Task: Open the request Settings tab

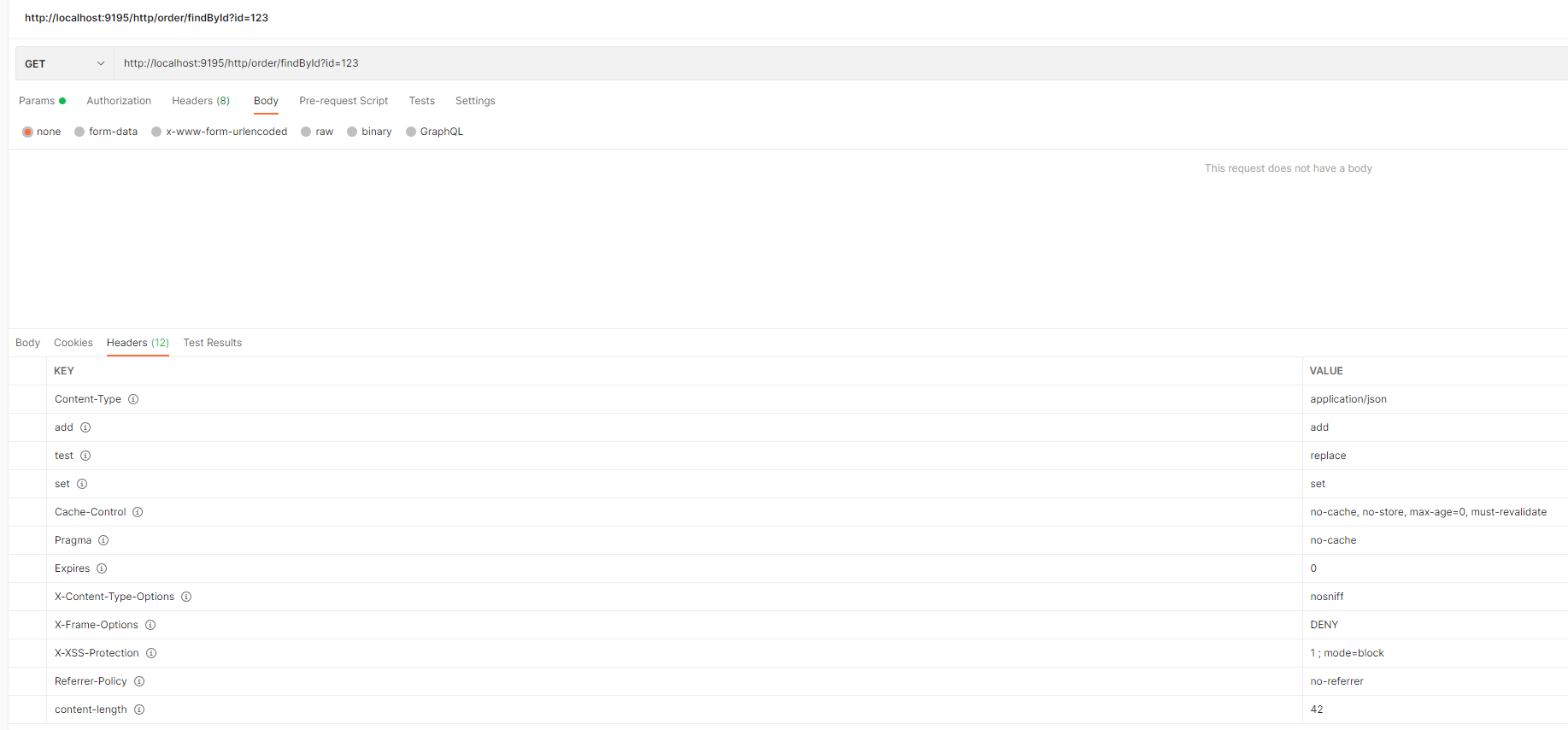Action: [x=475, y=101]
